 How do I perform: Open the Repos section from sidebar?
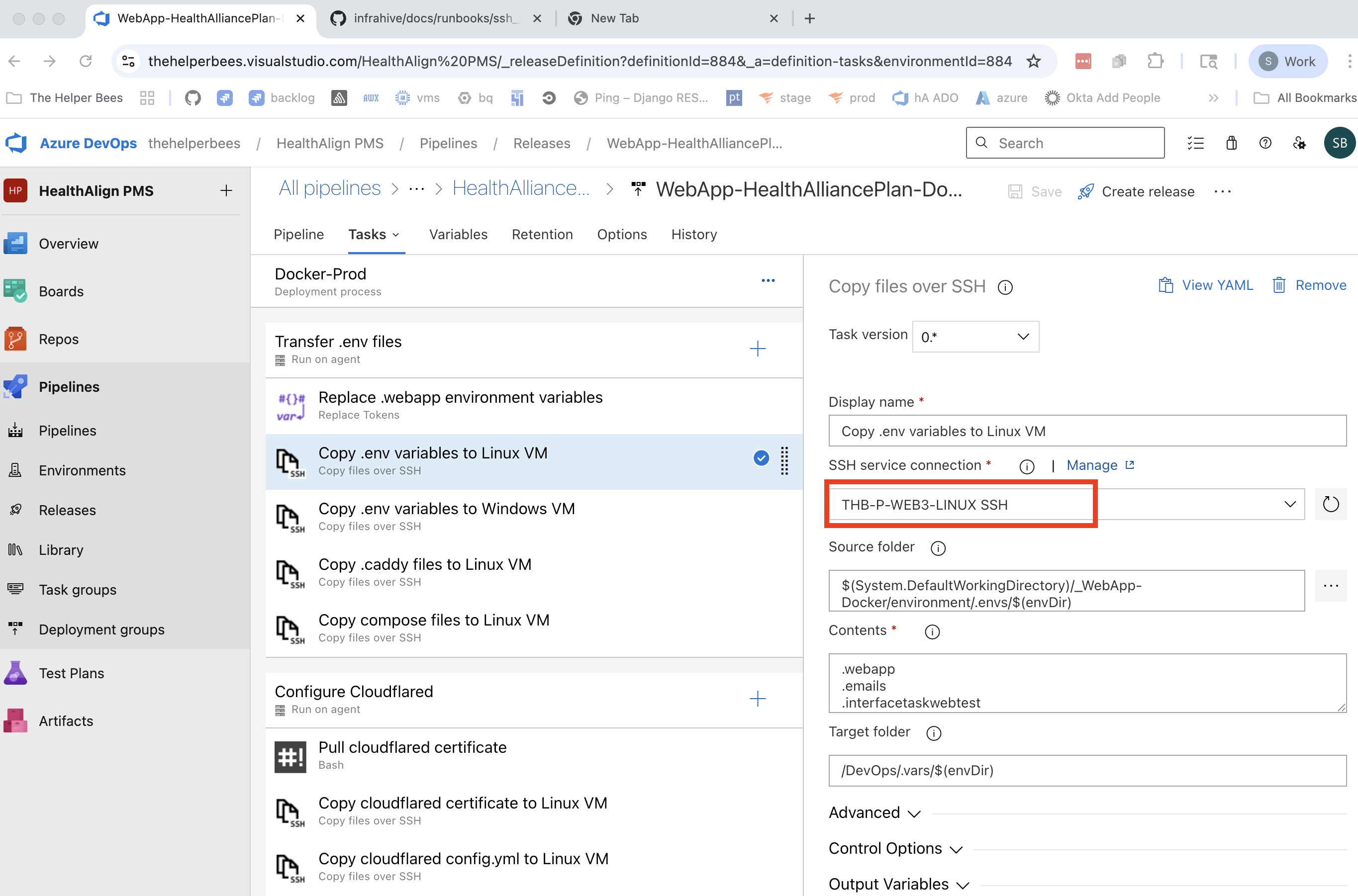point(15,338)
